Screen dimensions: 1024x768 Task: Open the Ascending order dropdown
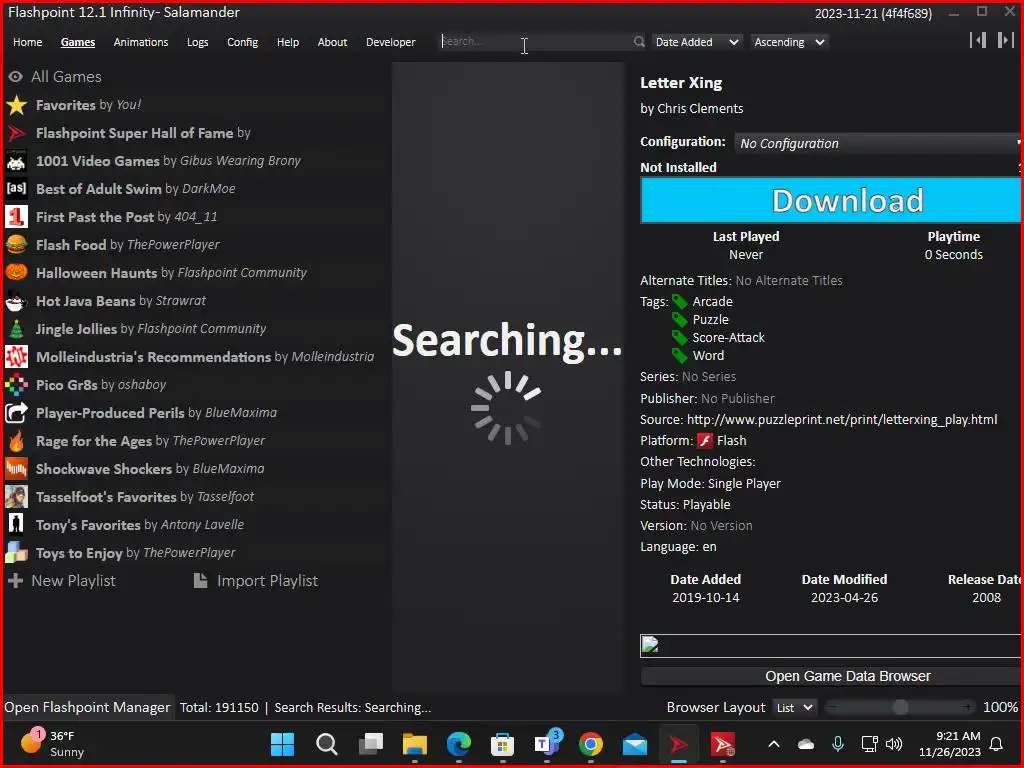tap(790, 42)
